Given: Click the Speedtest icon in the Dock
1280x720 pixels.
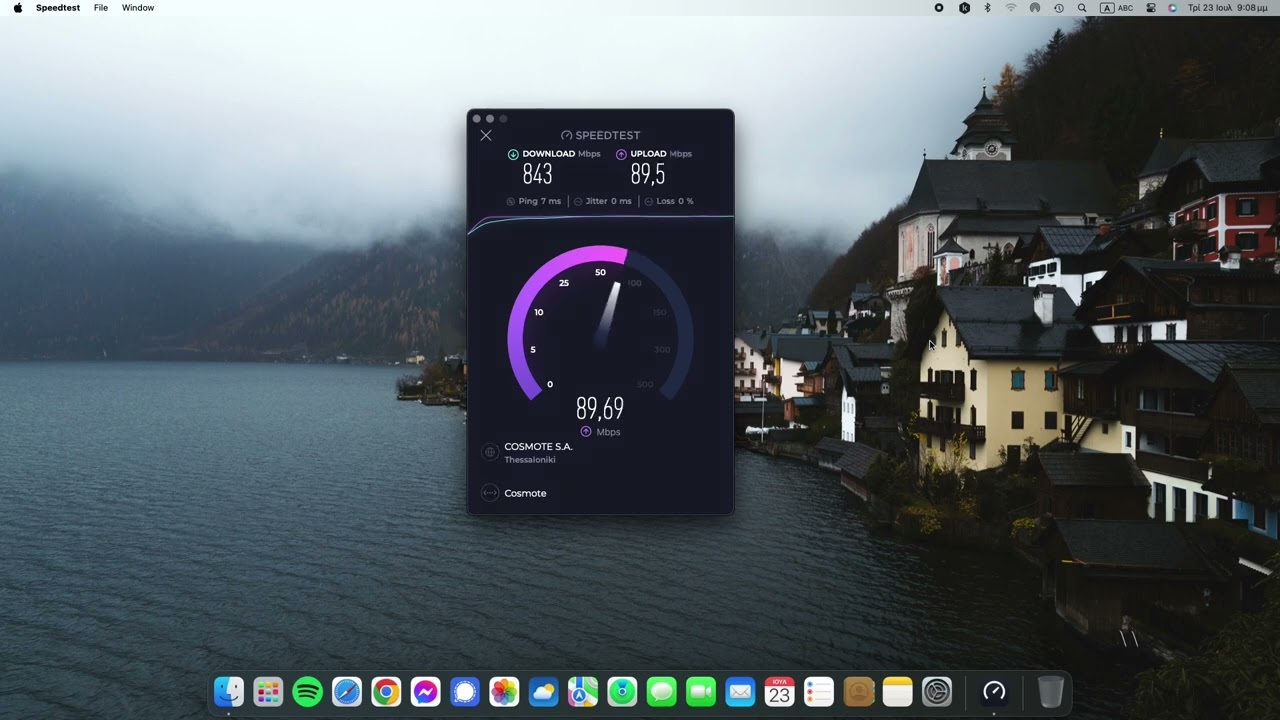Looking at the screenshot, I should point(994,691).
